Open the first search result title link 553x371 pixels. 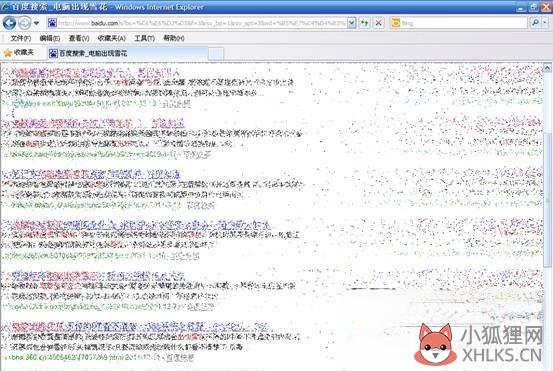[x=92, y=73]
